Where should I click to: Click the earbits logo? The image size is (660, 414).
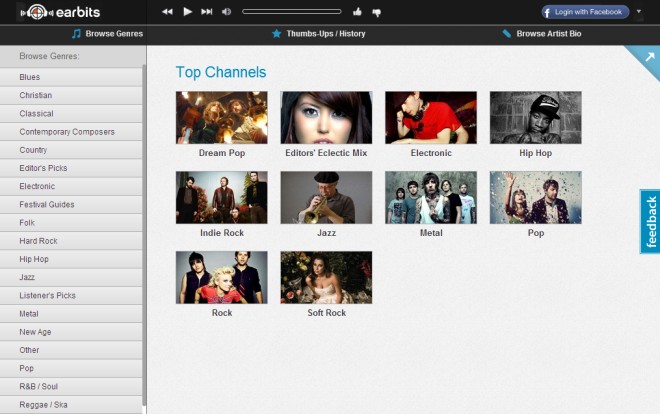61,12
